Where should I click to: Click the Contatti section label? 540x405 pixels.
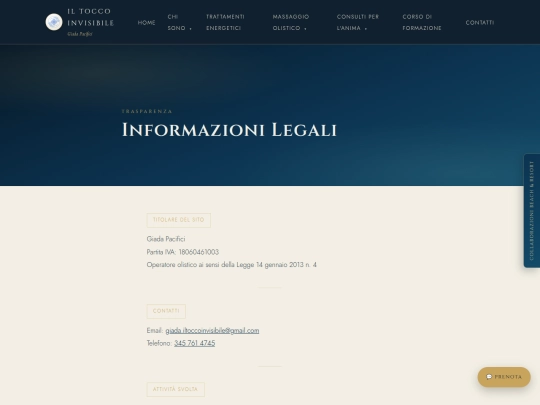tap(166, 311)
